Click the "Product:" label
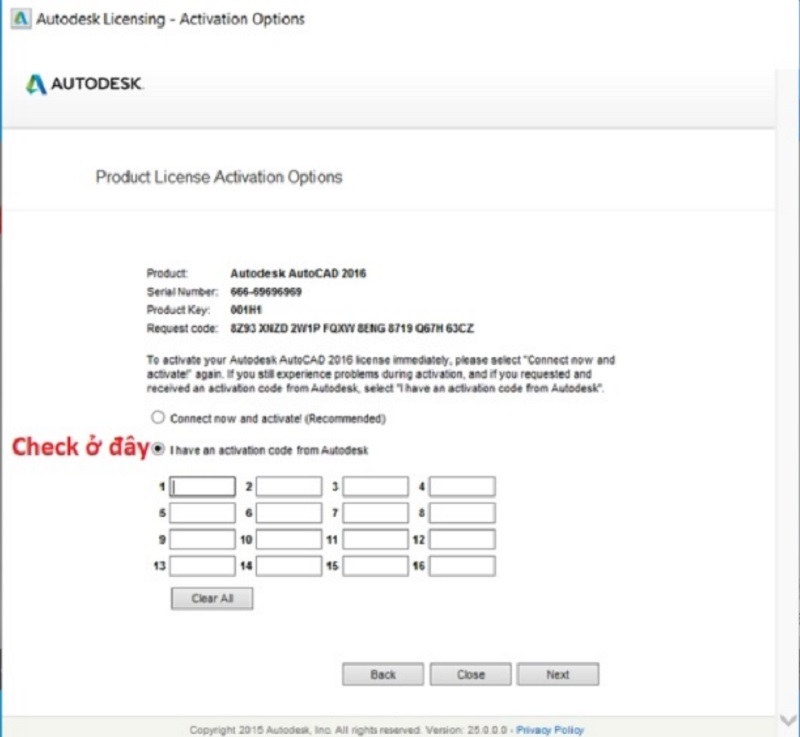The height and width of the screenshot is (737, 800). click(167, 273)
